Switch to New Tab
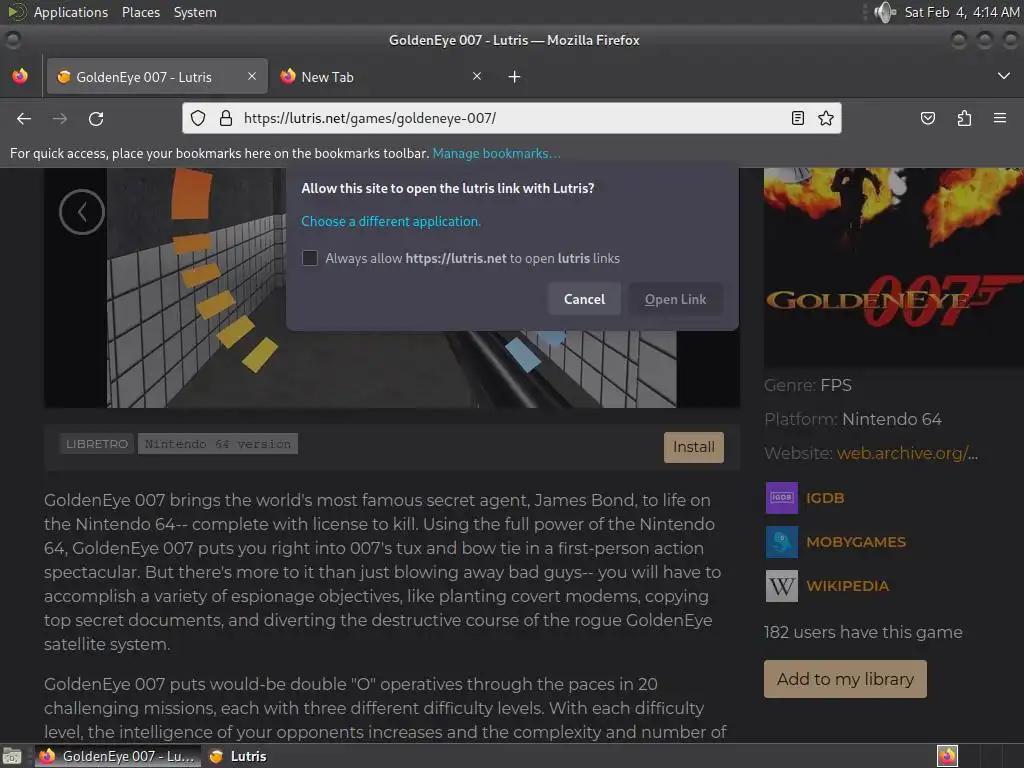The height and width of the screenshot is (768, 1024). (381, 76)
